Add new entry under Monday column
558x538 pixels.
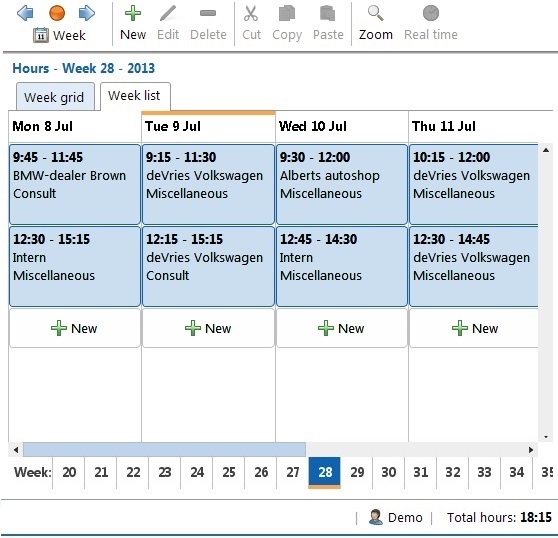point(75,328)
